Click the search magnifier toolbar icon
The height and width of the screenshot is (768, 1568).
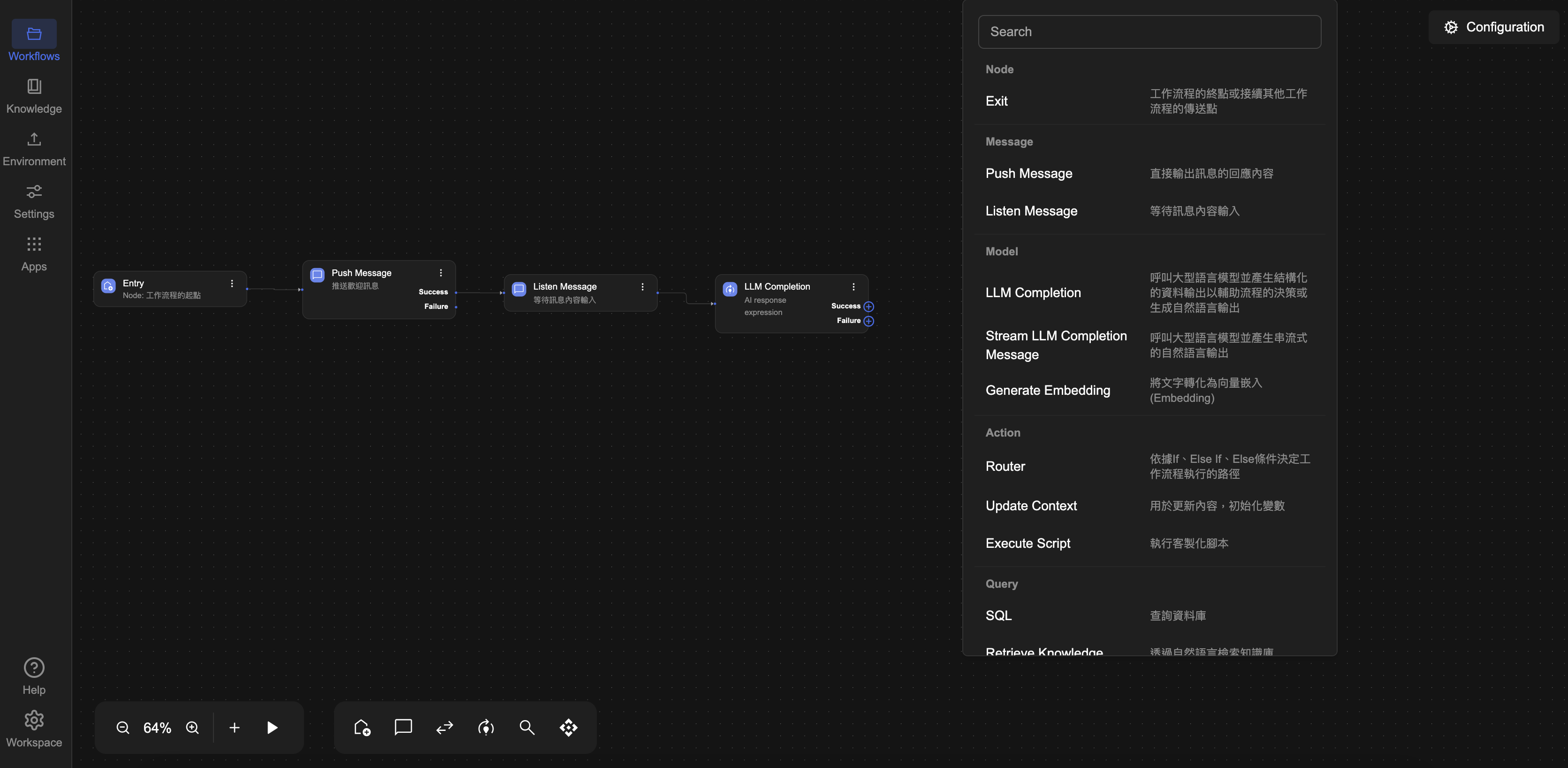526,727
